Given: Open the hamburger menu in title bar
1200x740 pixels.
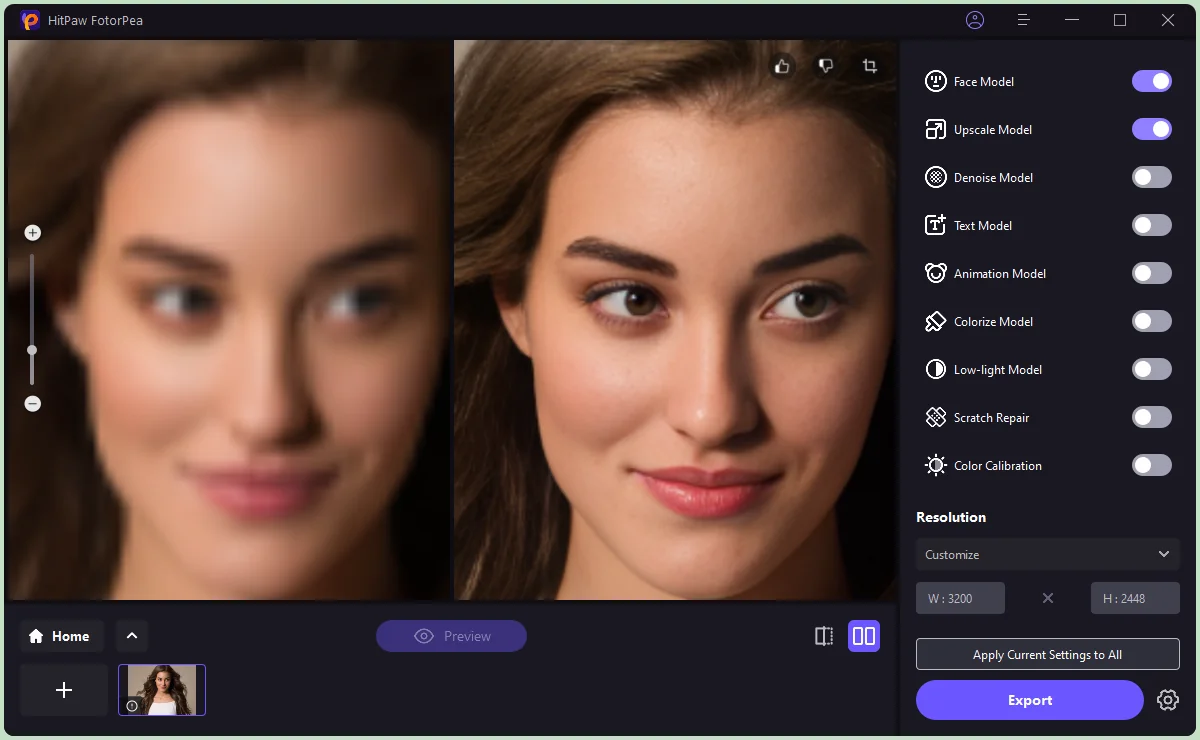Looking at the screenshot, I should click(x=1023, y=20).
